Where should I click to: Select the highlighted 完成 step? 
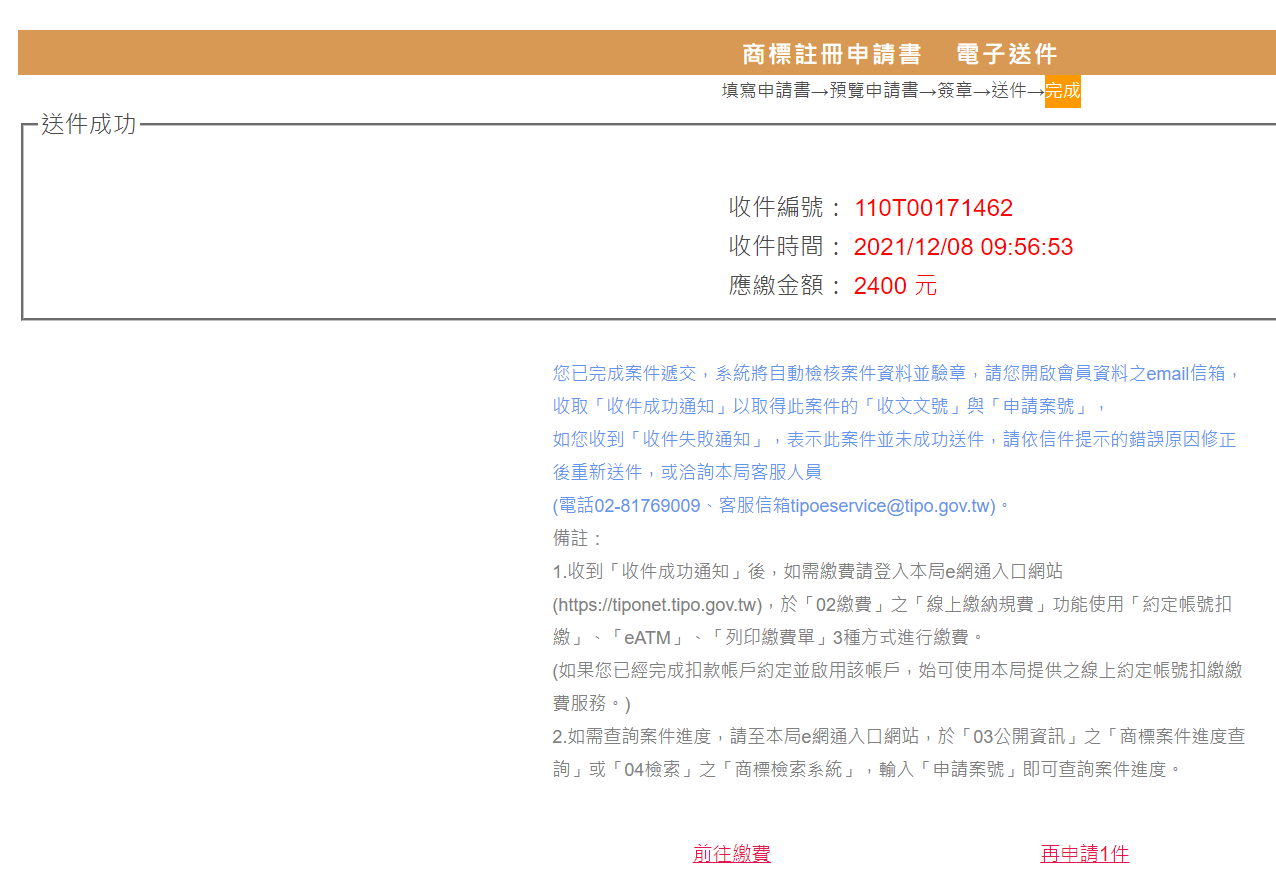[x=1063, y=91]
